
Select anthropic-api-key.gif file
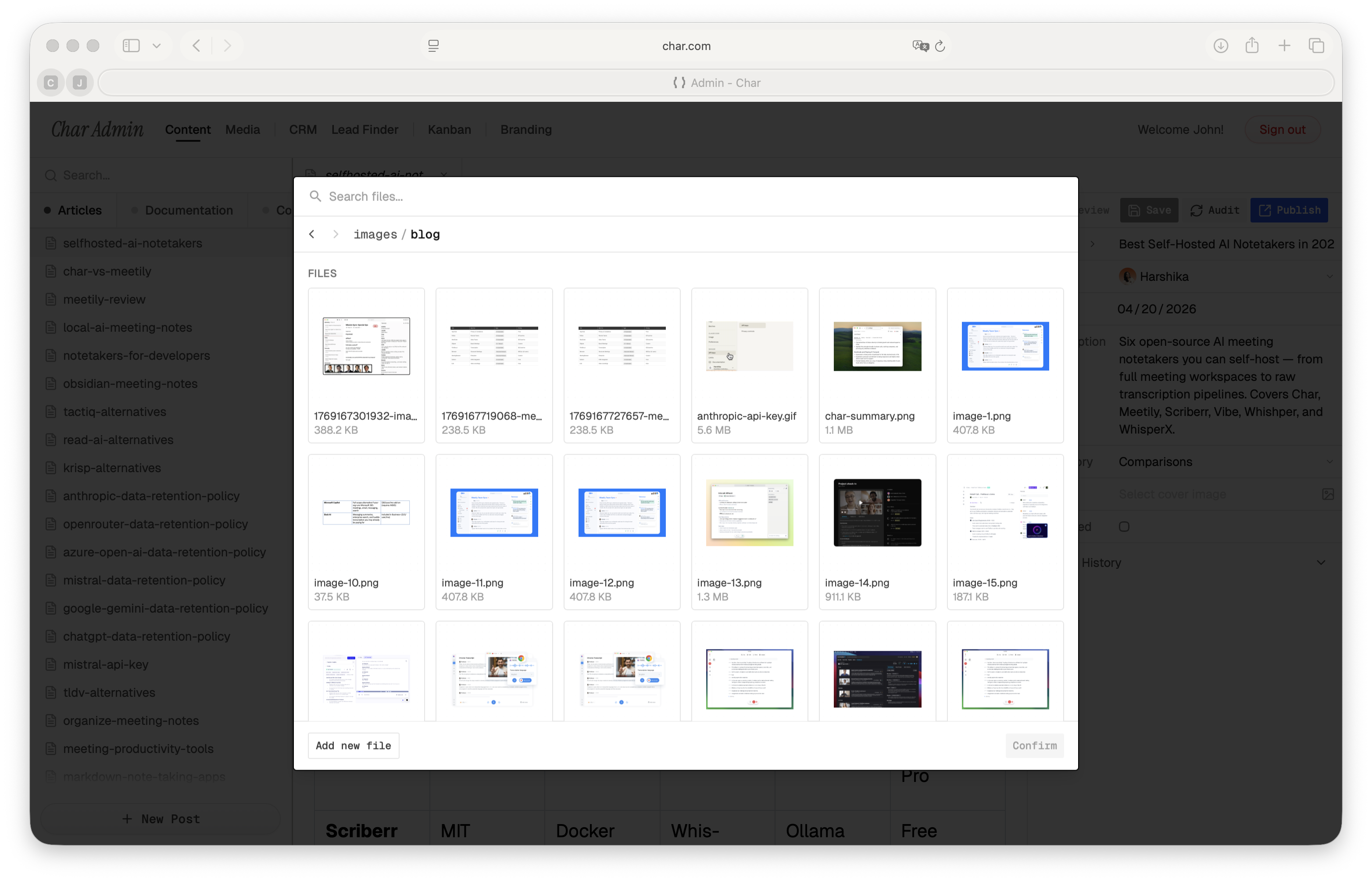[x=749, y=366]
